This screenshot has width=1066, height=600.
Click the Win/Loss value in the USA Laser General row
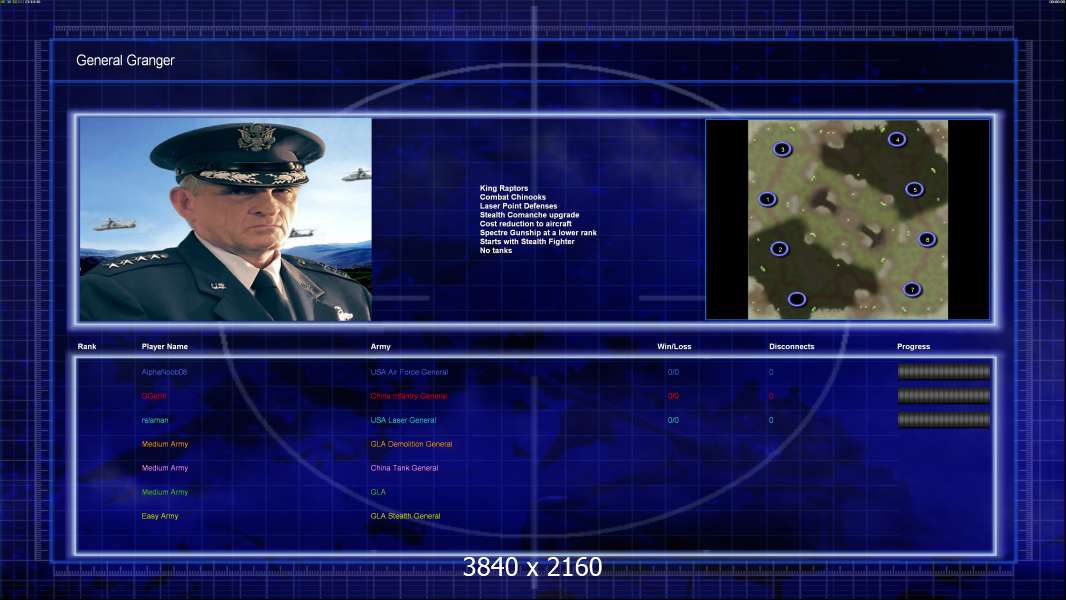[x=673, y=421]
